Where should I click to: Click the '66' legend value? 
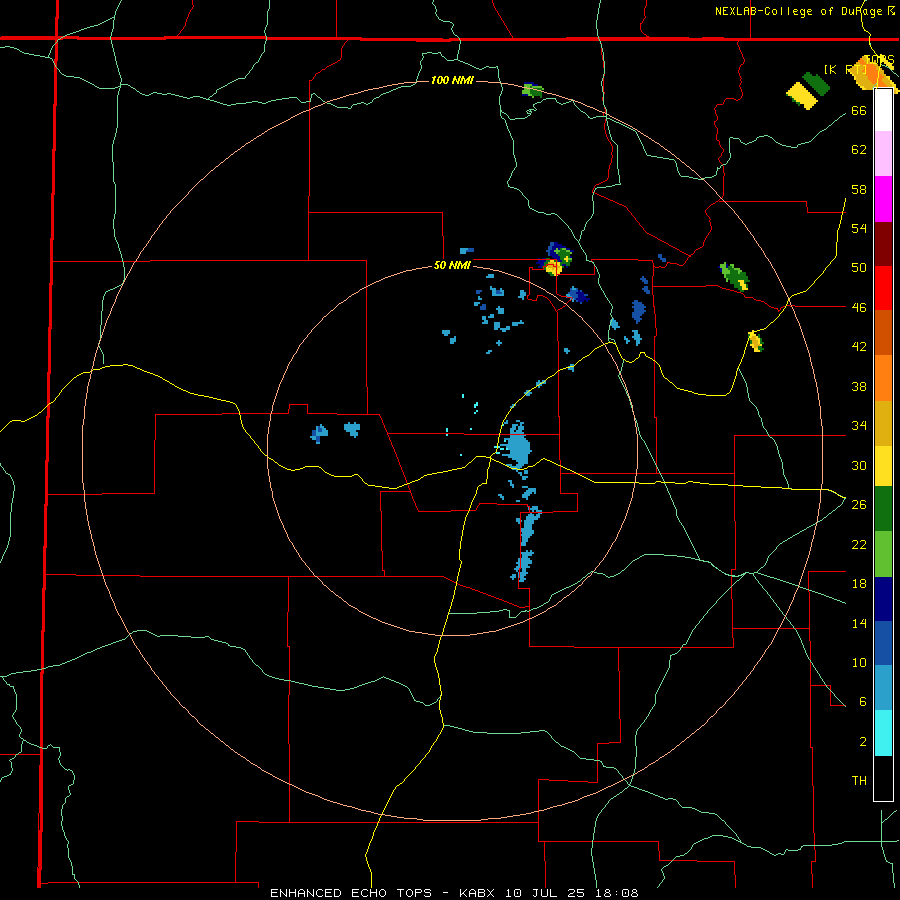click(x=859, y=110)
